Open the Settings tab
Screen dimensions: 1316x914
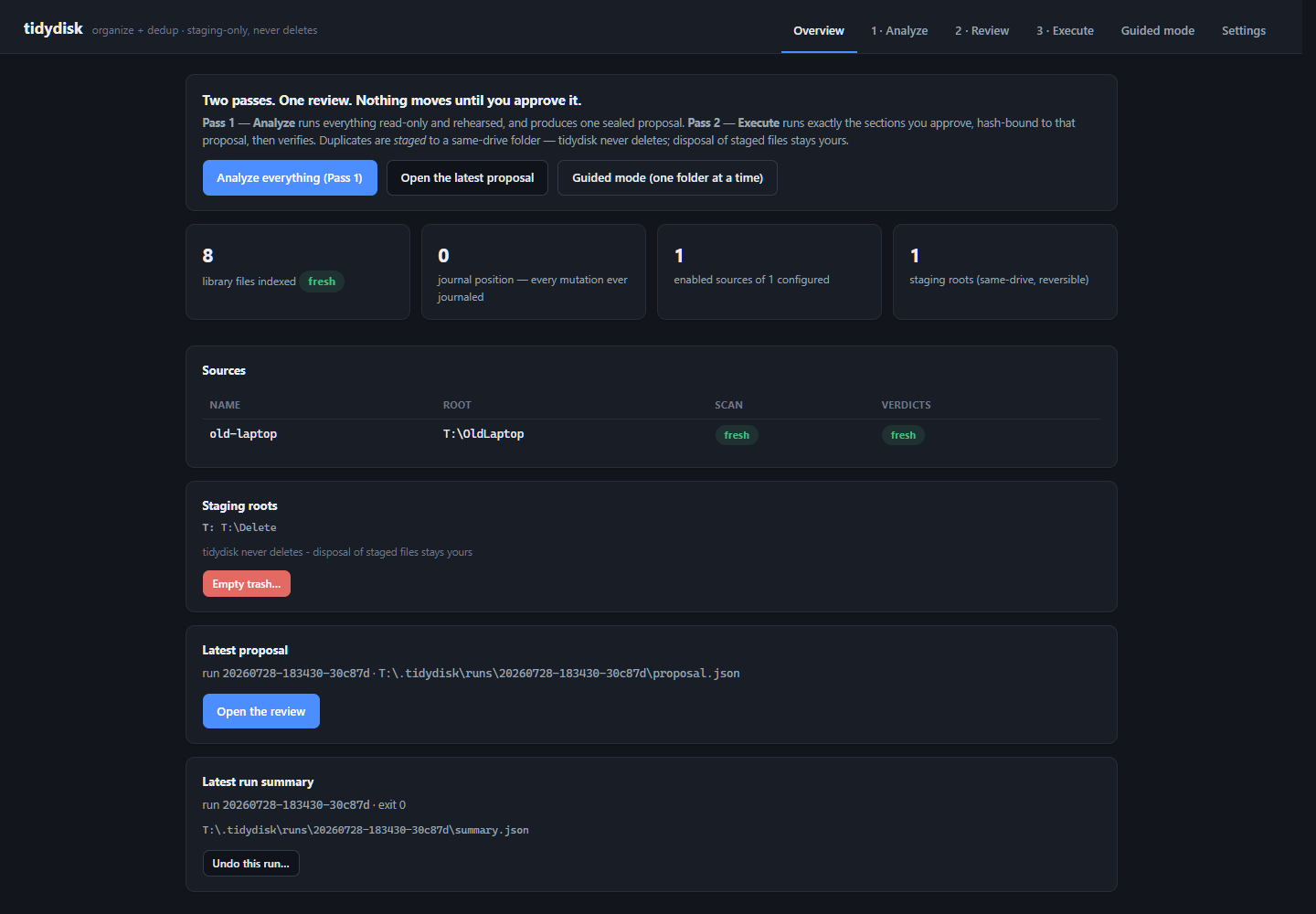point(1244,30)
